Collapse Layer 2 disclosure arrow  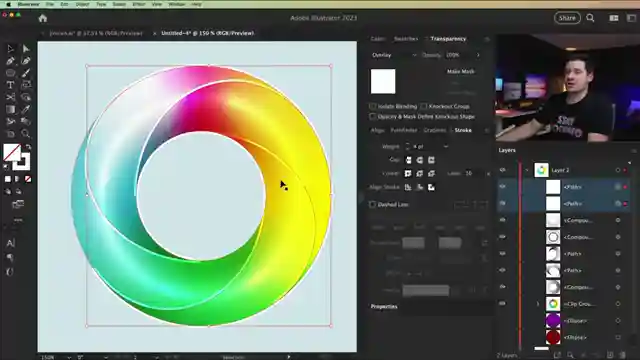tap(527, 170)
